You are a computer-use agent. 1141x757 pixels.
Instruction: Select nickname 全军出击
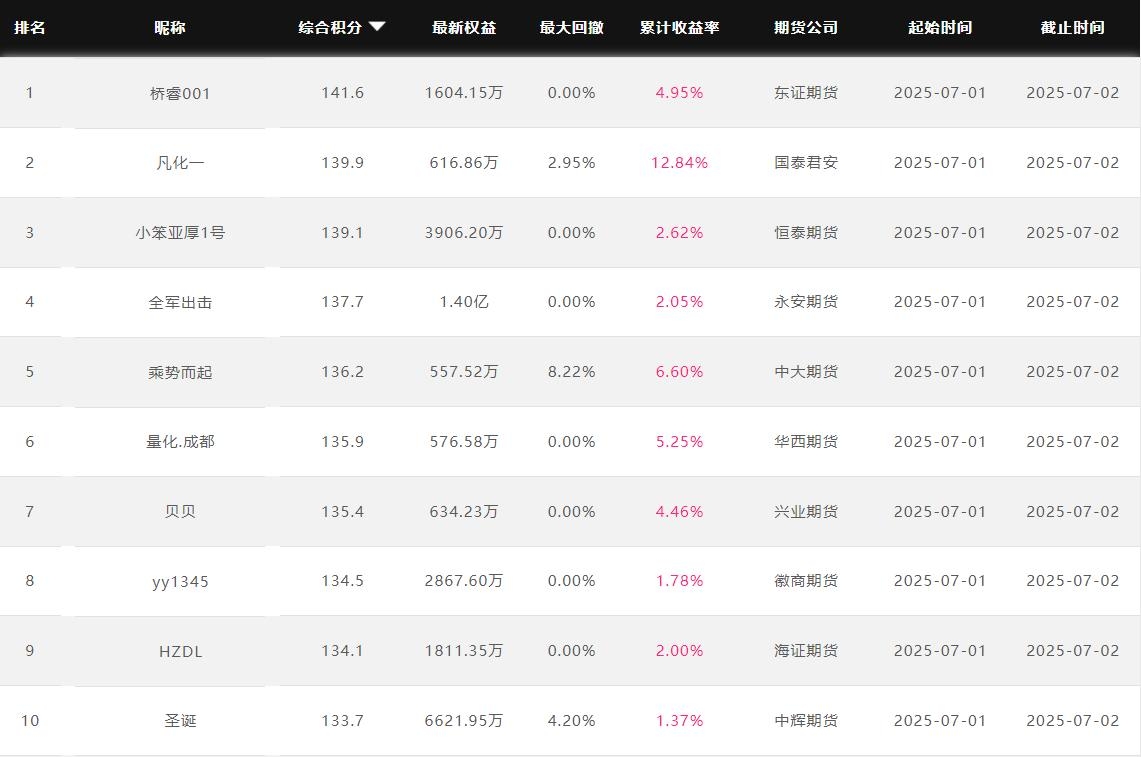point(180,302)
